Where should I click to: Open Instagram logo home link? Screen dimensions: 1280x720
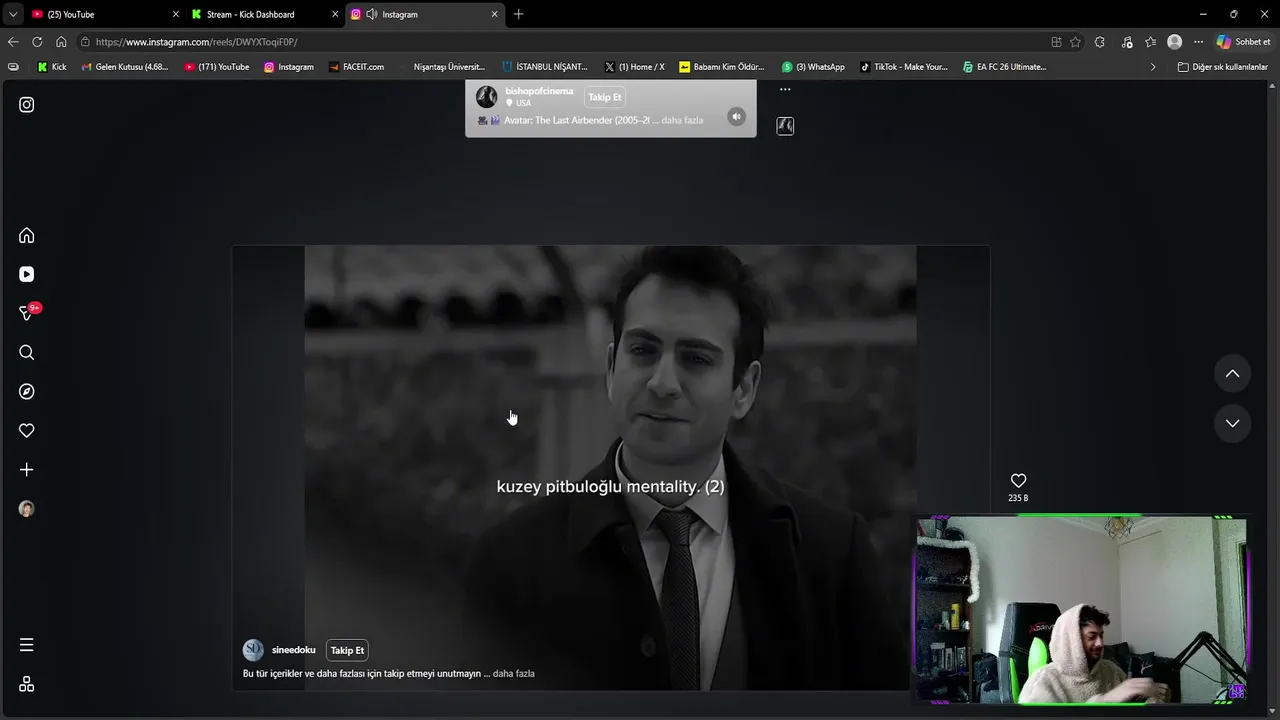tap(27, 105)
